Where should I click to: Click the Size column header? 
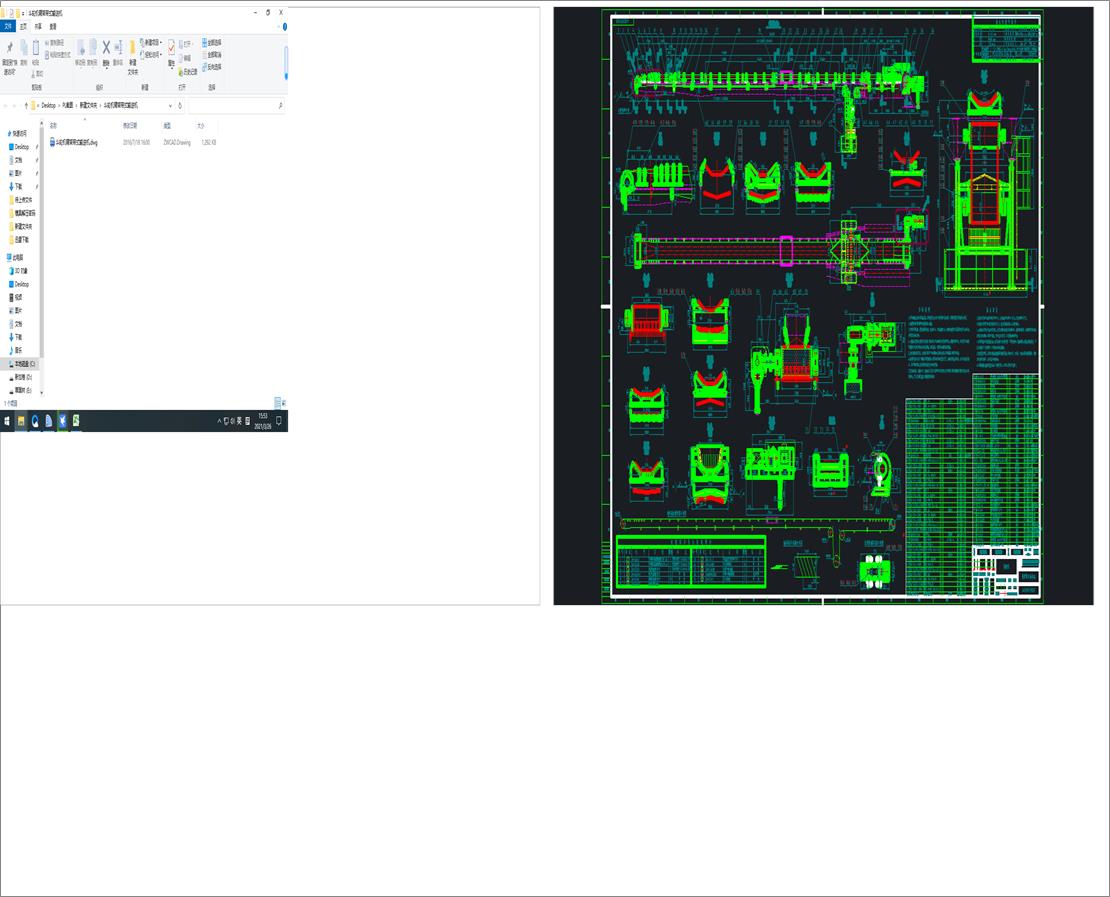201,125
